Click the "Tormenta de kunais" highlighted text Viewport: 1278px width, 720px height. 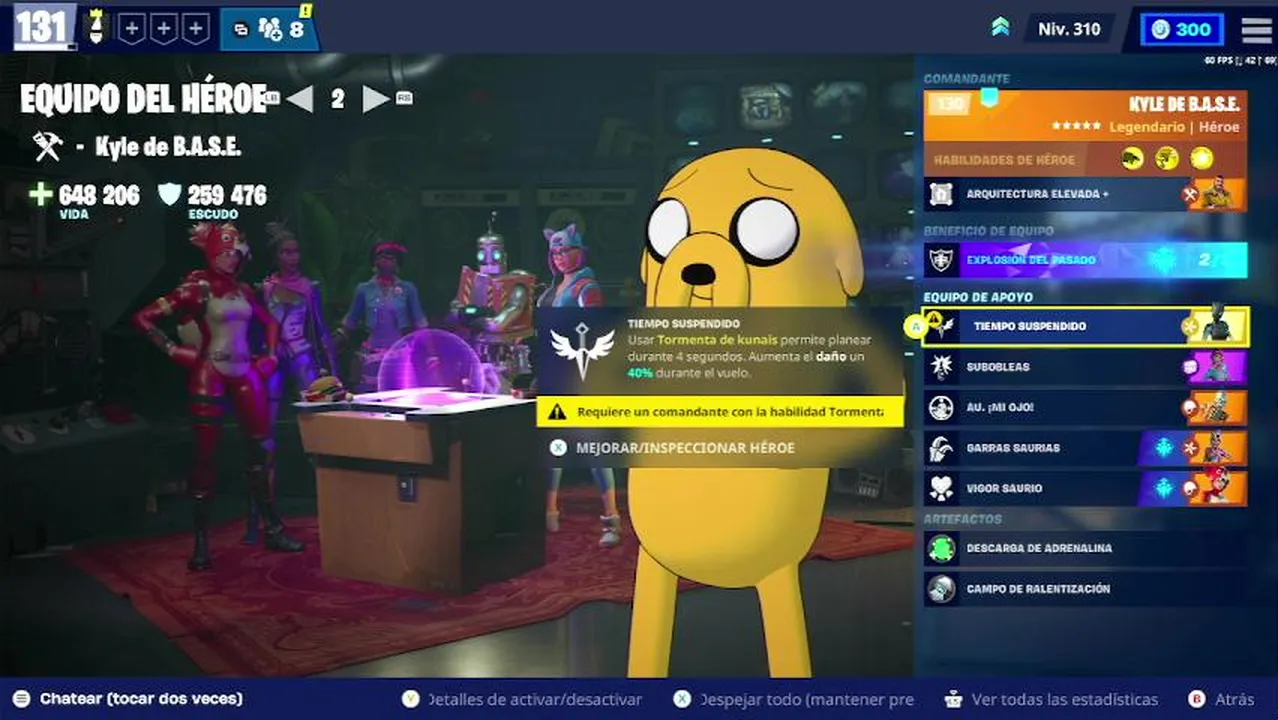(717, 341)
